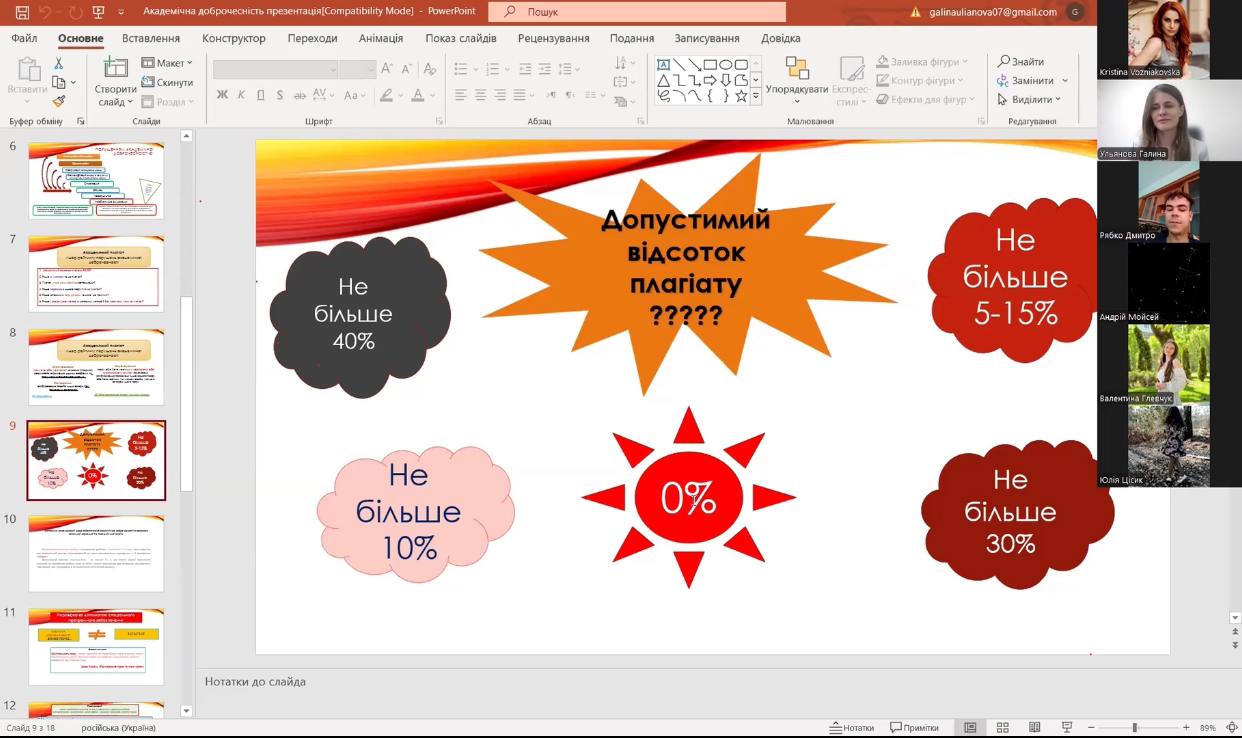1242x738 pixels.
Task: Open the Макет layout dropdown
Action: [167, 63]
